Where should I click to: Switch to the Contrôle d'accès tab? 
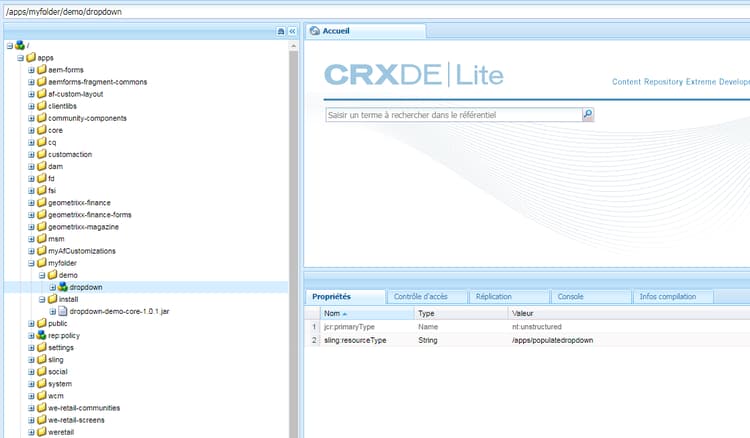tap(427, 296)
